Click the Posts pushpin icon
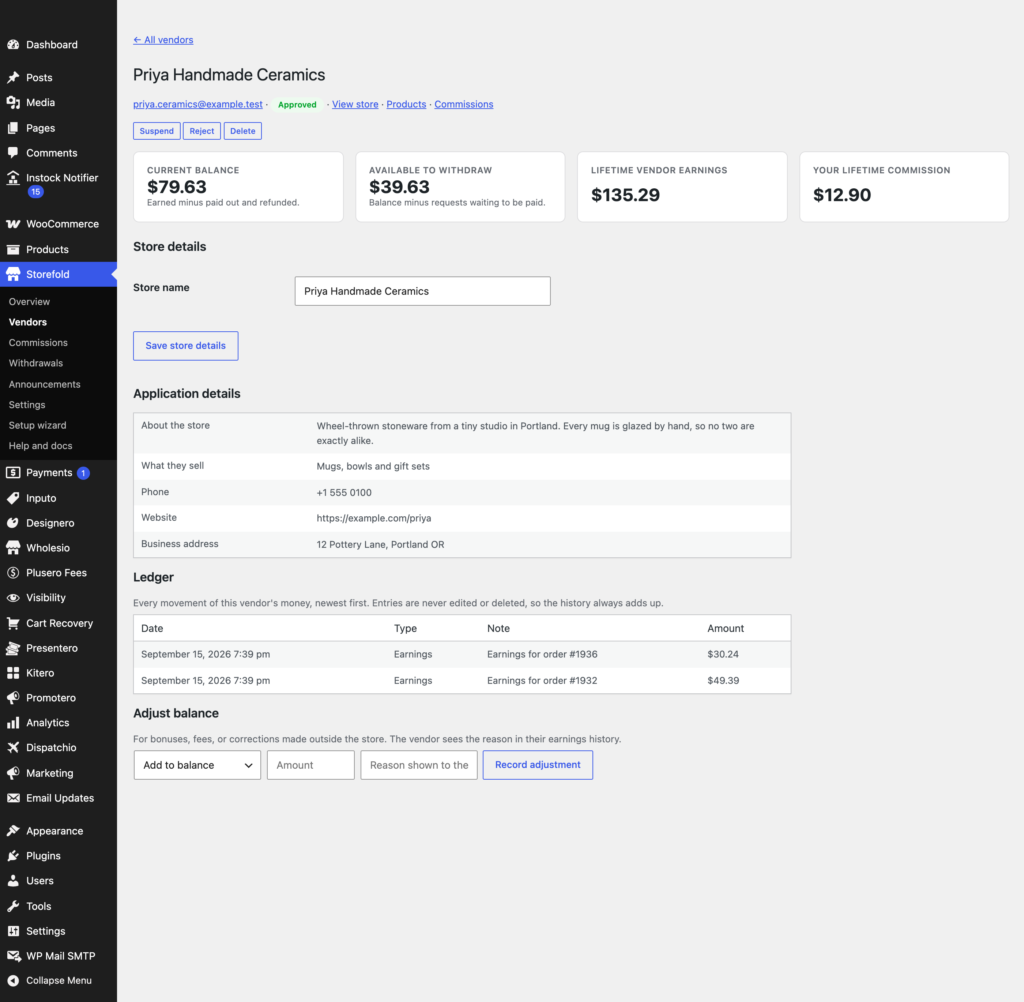1024x1002 pixels. pyautogui.click(x=13, y=77)
